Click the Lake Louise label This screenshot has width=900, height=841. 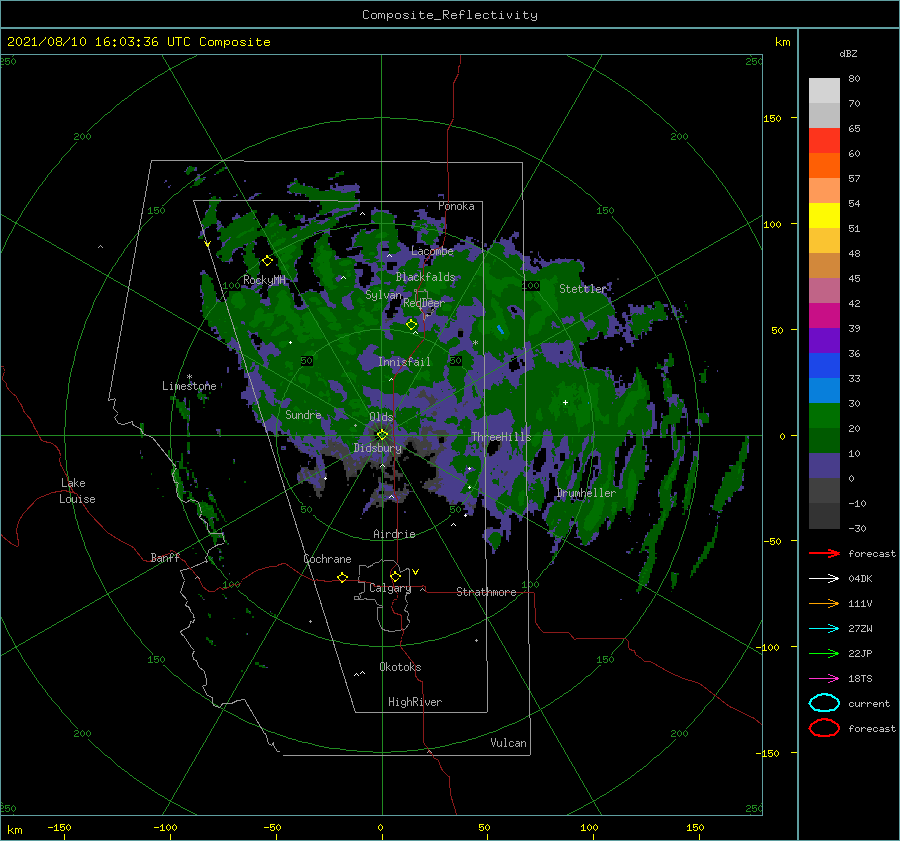coord(77,491)
